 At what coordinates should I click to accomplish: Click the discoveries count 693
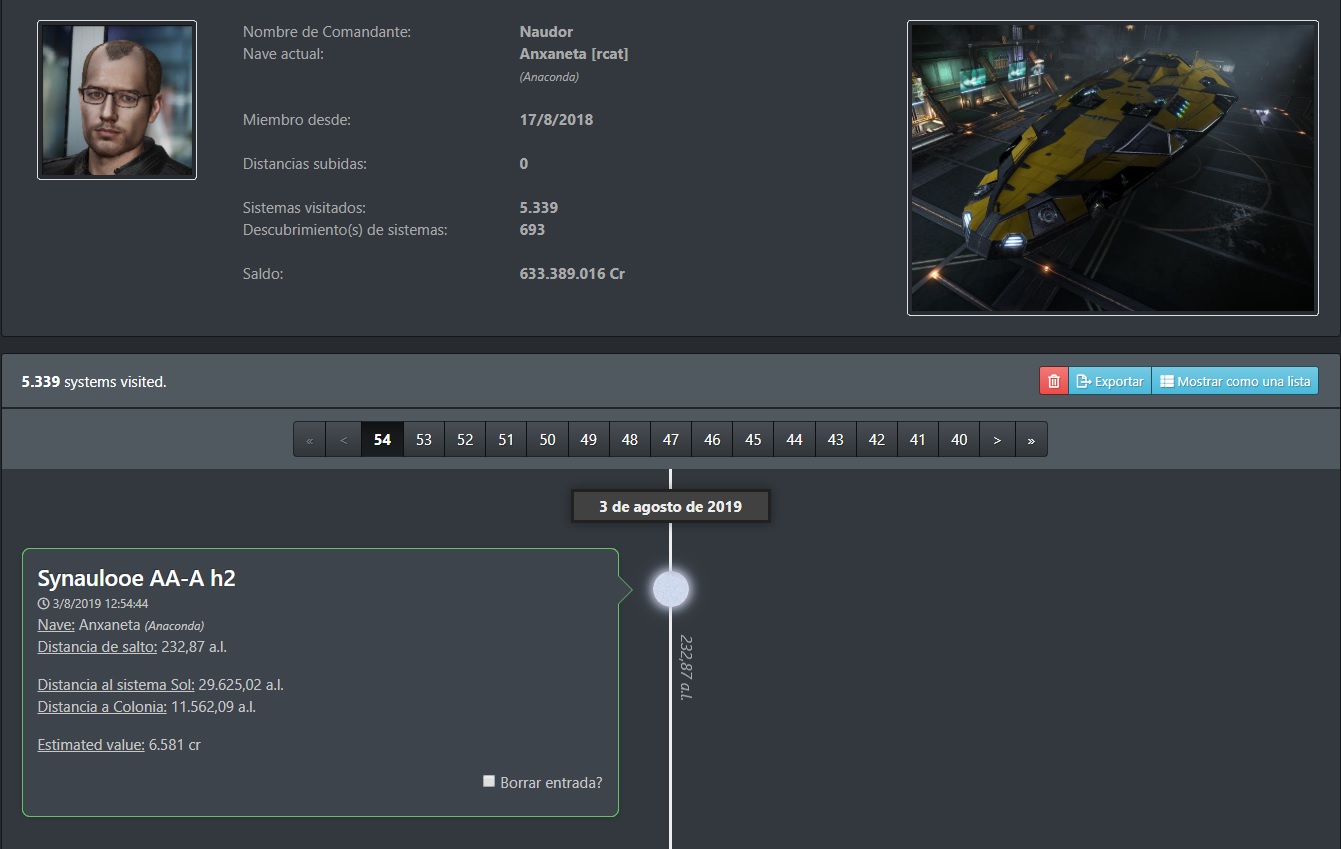532,230
